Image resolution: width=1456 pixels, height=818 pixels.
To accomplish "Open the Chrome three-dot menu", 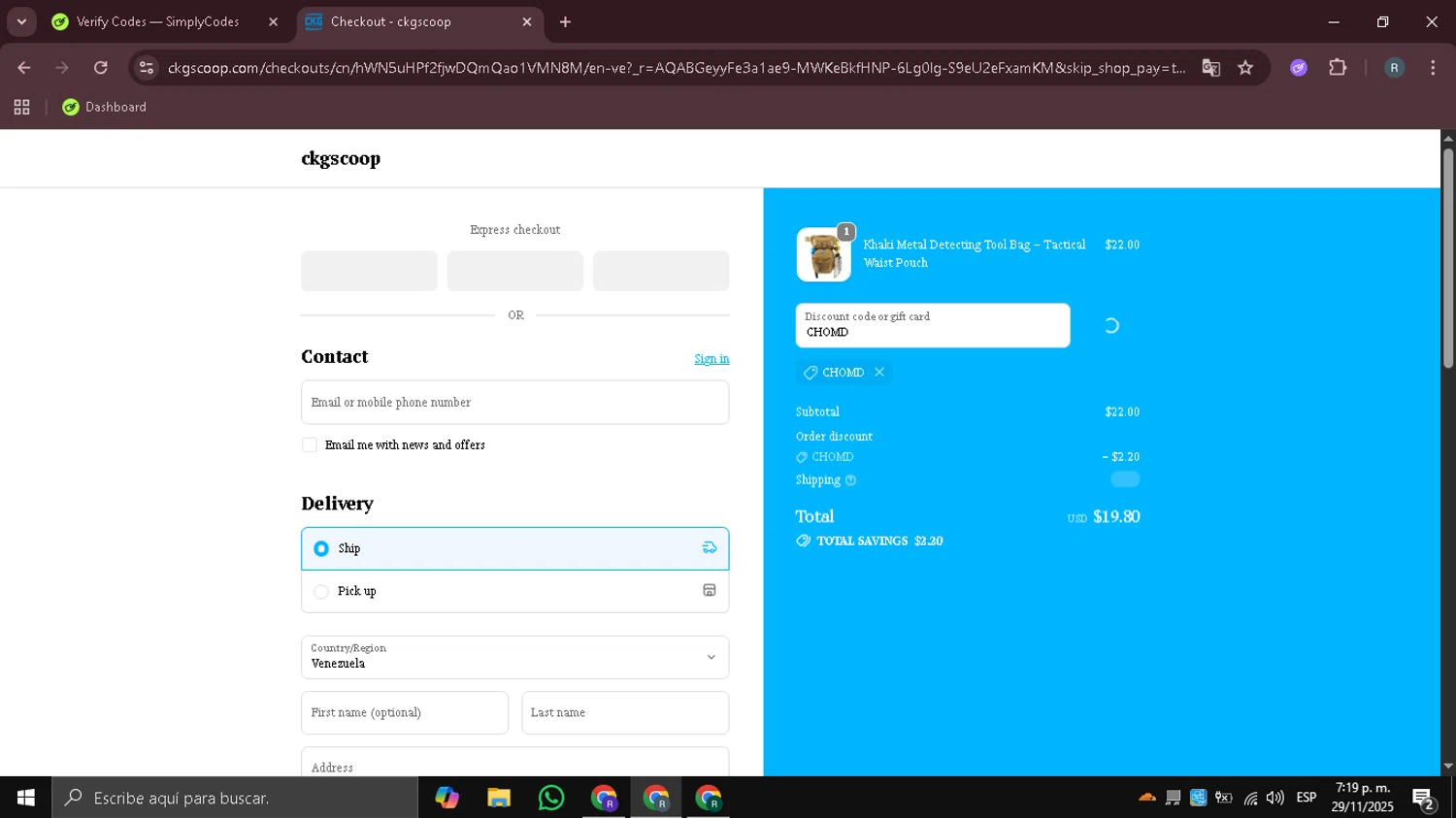I will [x=1433, y=68].
